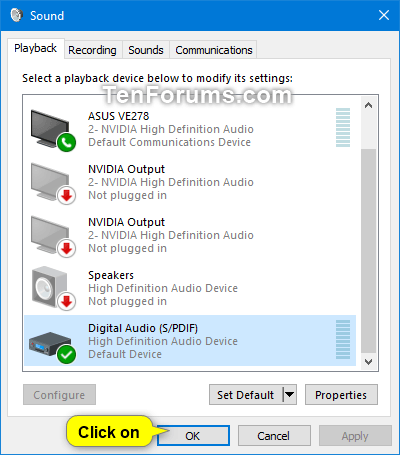
Task: Switch to the Recording tab
Action: [92, 50]
